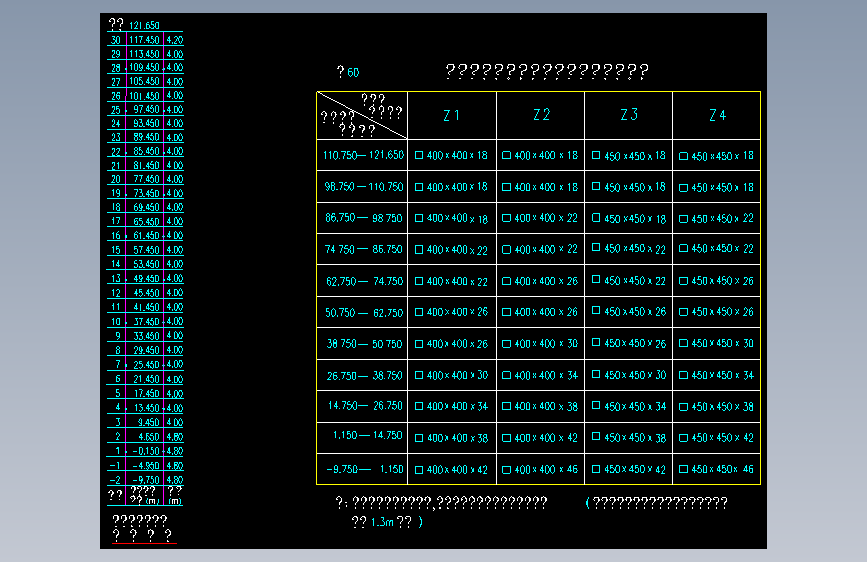This screenshot has height=562, width=867.
Task: Click elevation value 13.450
Action: [147, 408]
